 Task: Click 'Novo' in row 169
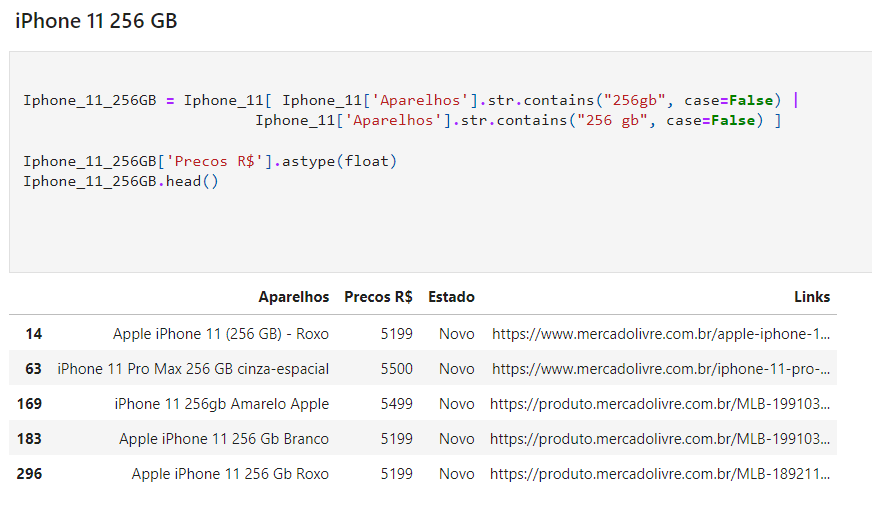click(457, 404)
